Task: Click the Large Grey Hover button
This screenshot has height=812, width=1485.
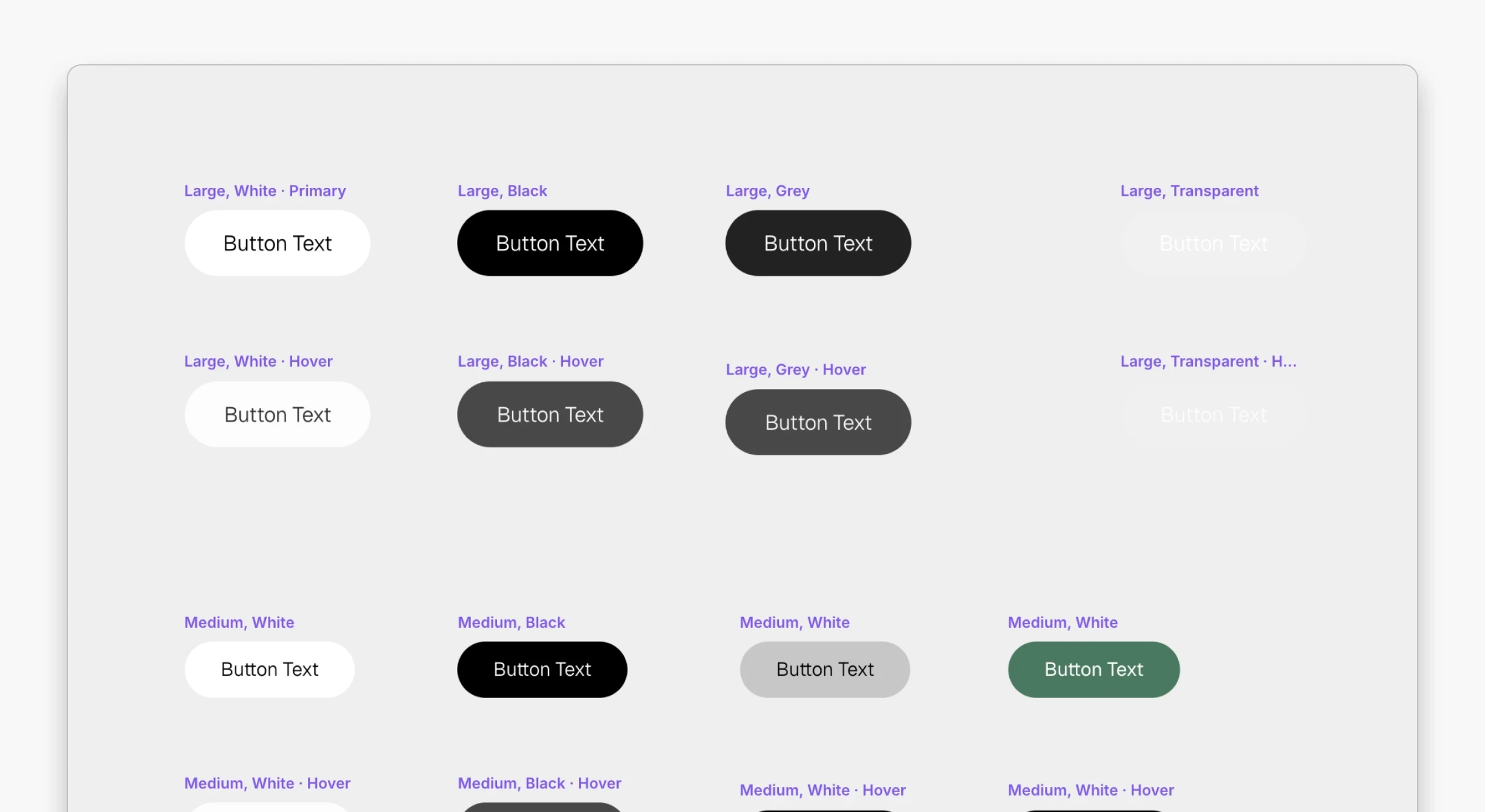Action: click(818, 422)
